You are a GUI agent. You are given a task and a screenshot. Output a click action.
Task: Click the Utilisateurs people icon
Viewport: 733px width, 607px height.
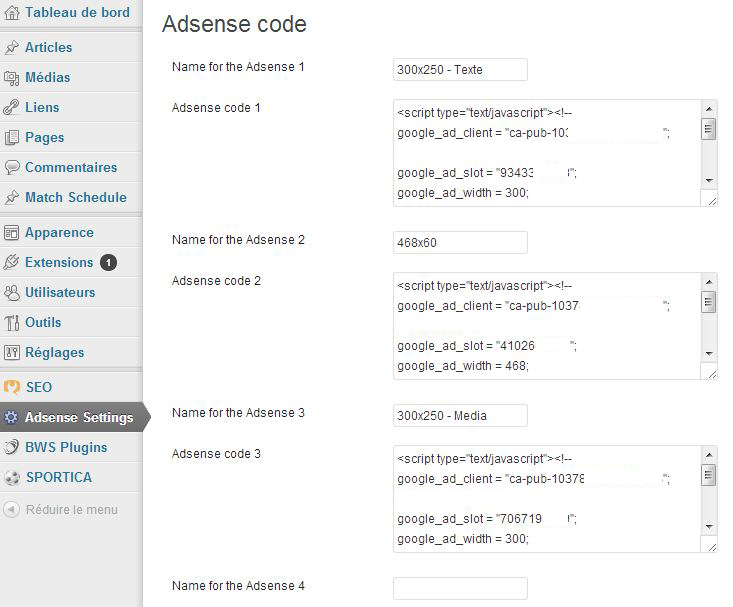click(x=12, y=292)
